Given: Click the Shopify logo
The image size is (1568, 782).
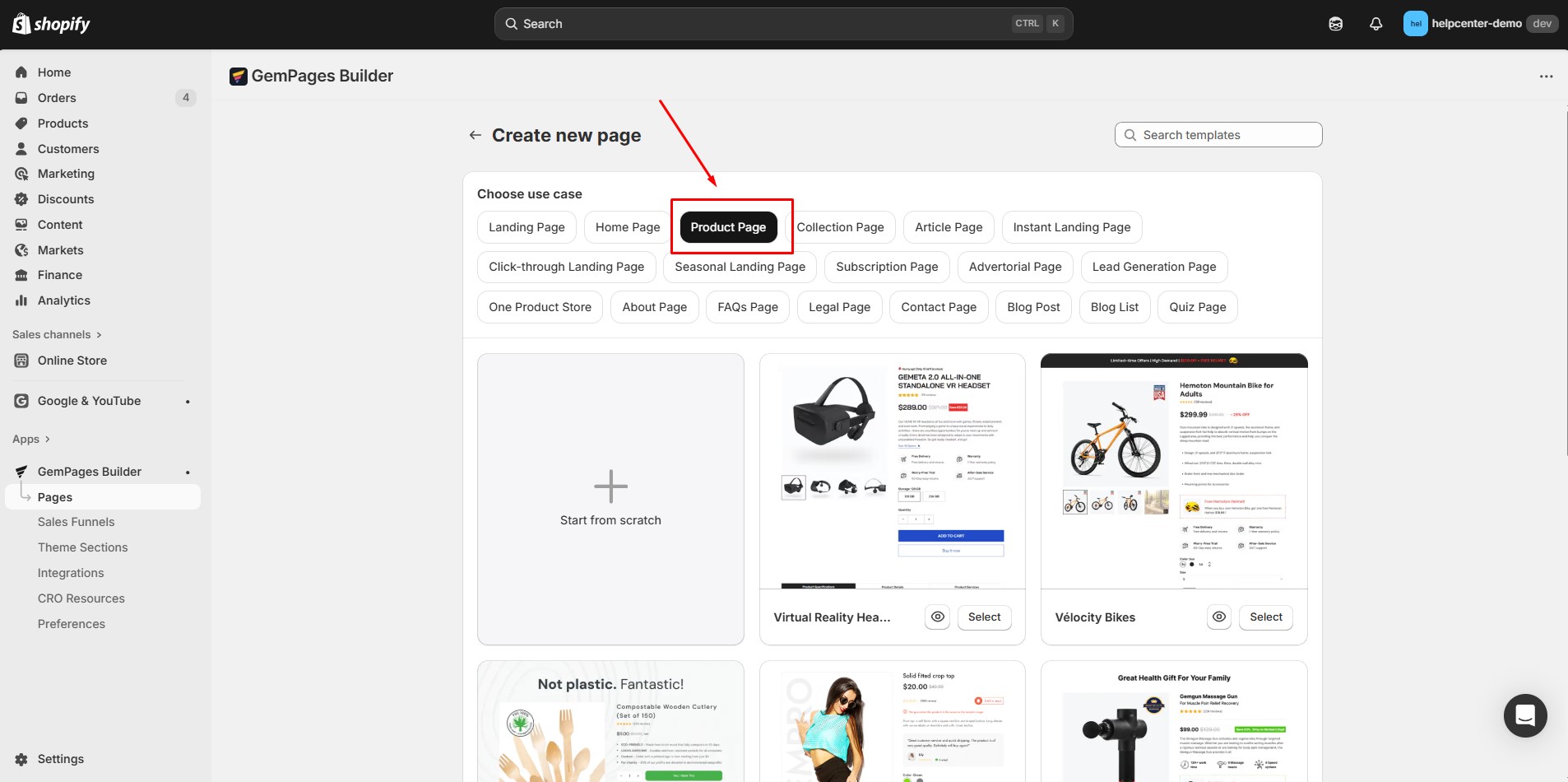Looking at the screenshot, I should click(x=51, y=23).
